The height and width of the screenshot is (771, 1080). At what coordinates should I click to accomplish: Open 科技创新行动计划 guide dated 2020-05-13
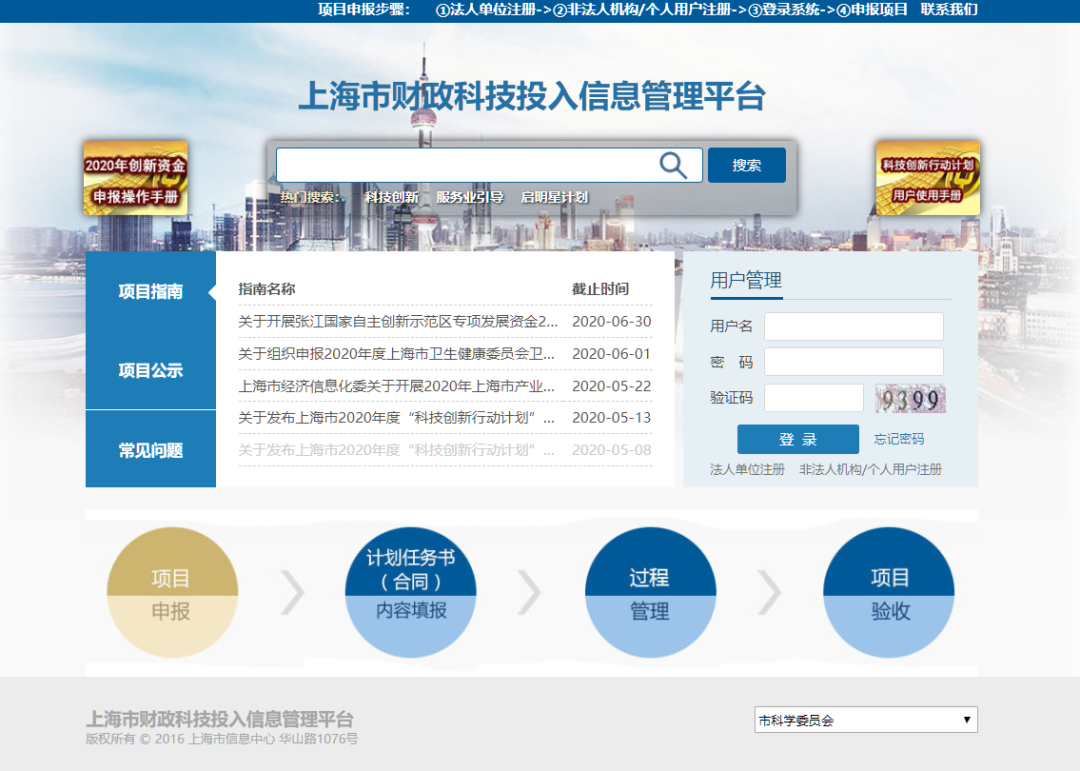[x=397, y=418]
